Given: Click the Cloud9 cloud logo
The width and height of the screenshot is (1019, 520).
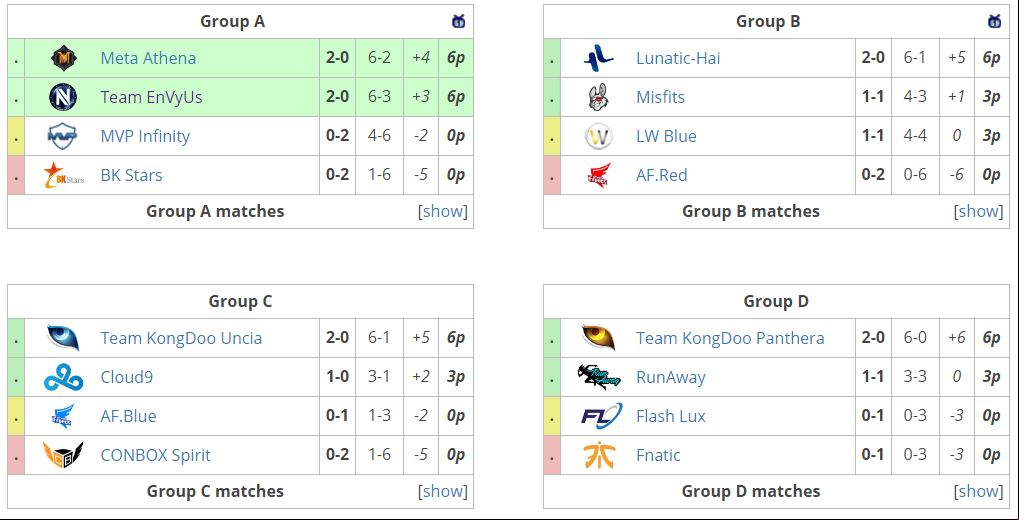Looking at the screenshot, I should (x=63, y=377).
